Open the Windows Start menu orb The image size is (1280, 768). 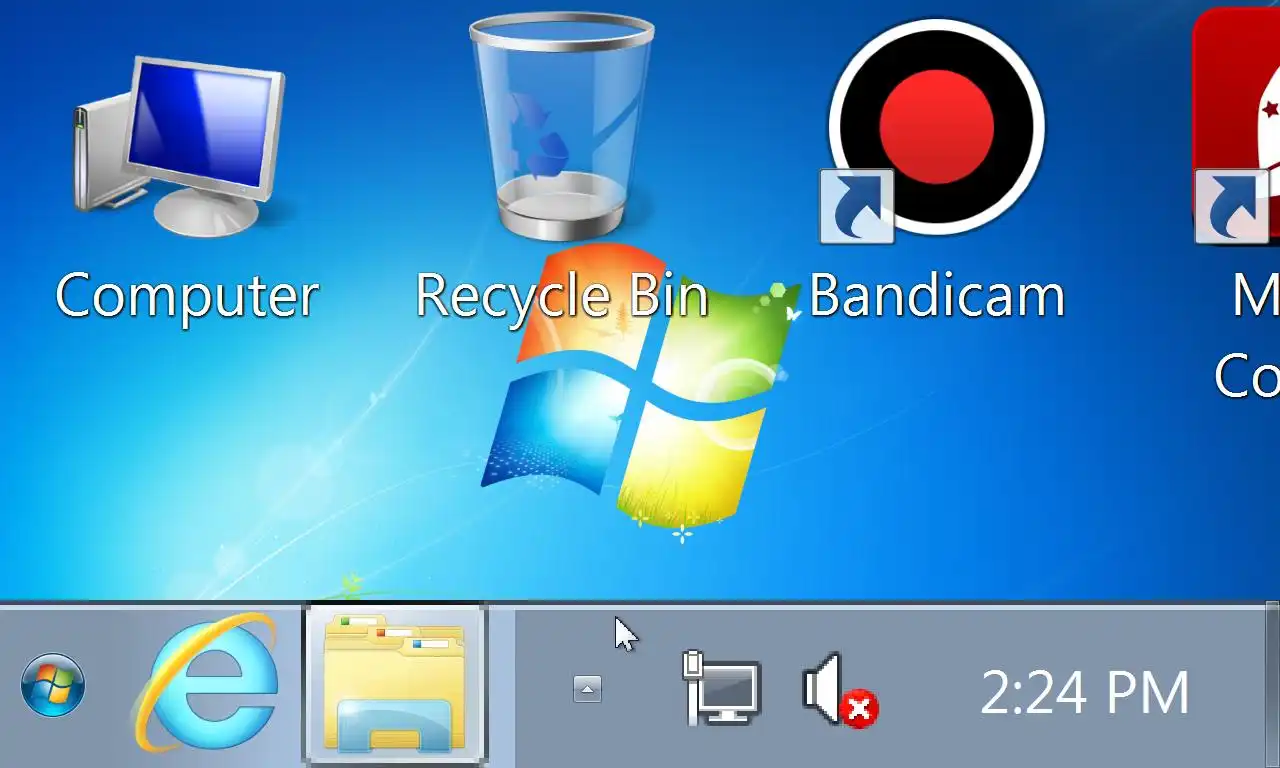tap(53, 686)
